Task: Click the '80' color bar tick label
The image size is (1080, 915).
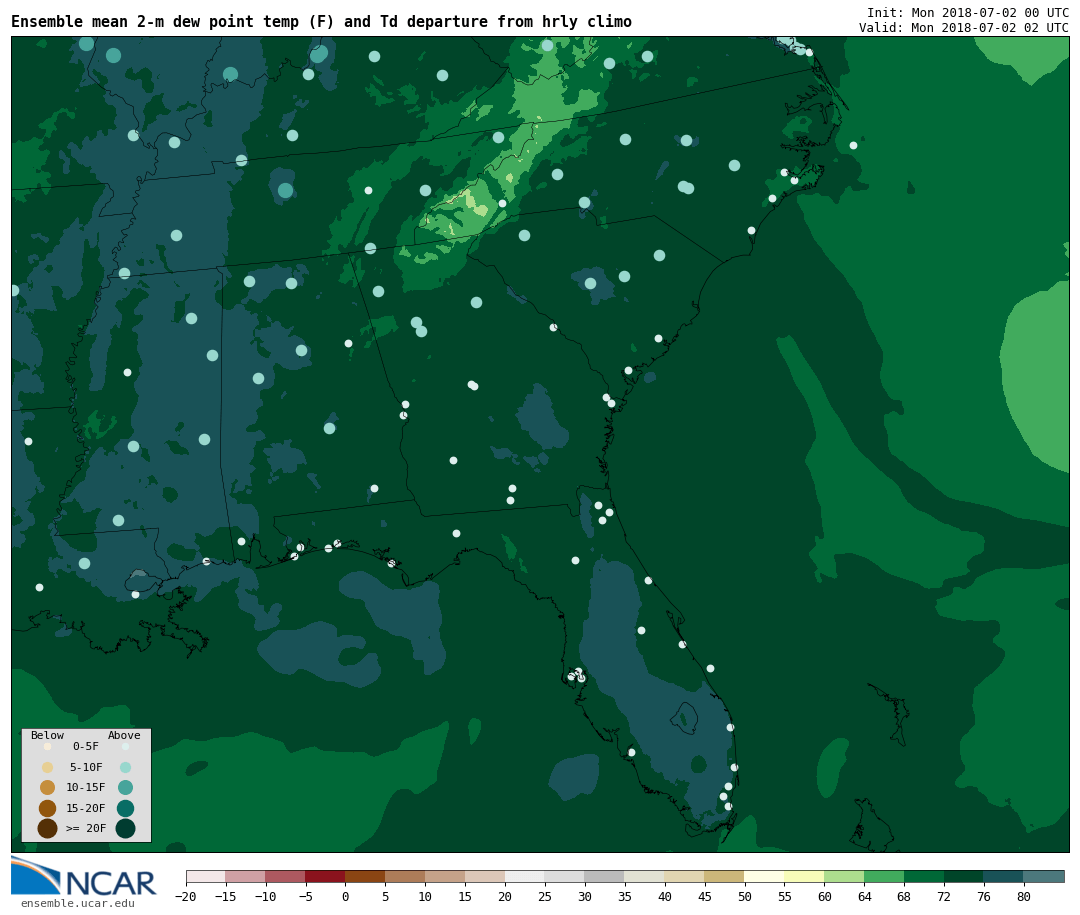Action: [1024, 896]
